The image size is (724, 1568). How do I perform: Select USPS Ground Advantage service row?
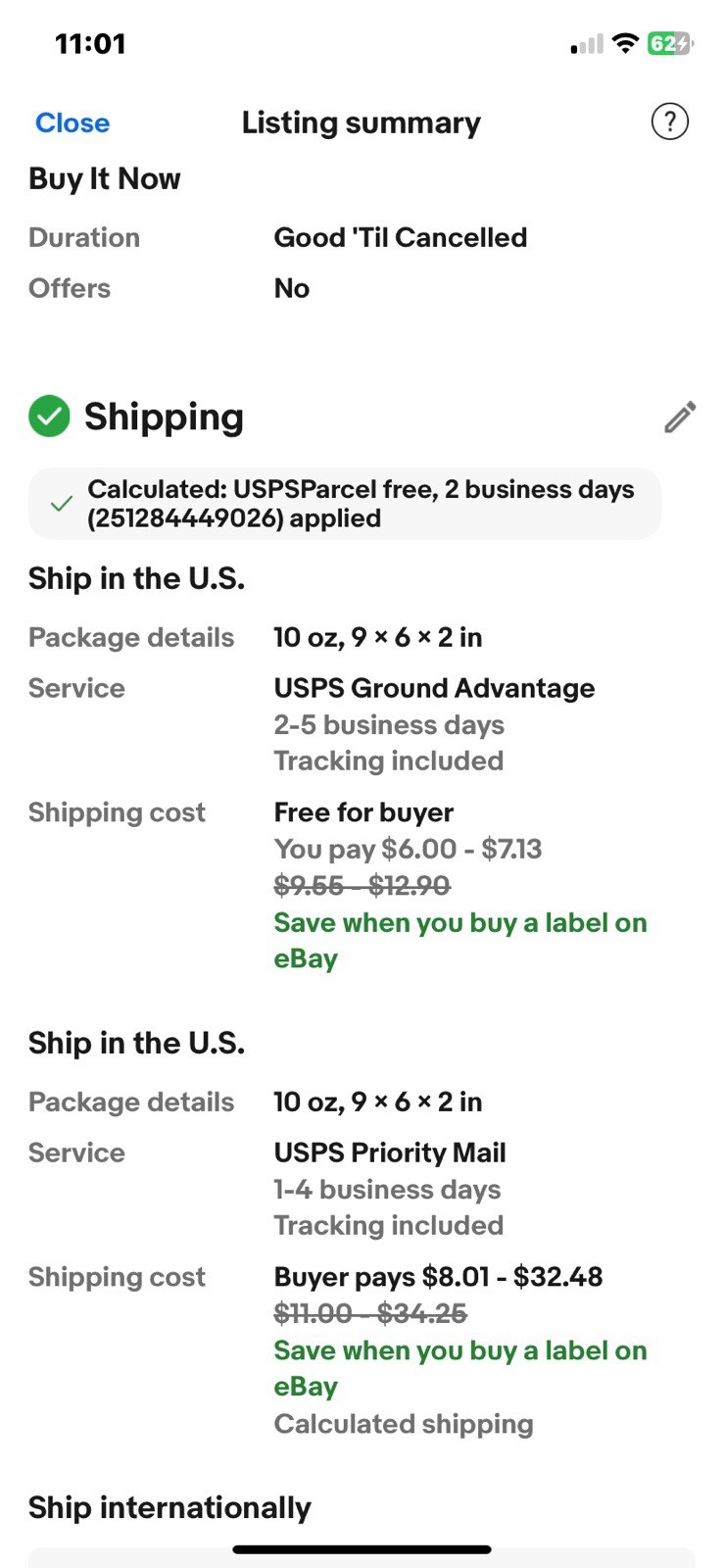click(x=362, y=724)
